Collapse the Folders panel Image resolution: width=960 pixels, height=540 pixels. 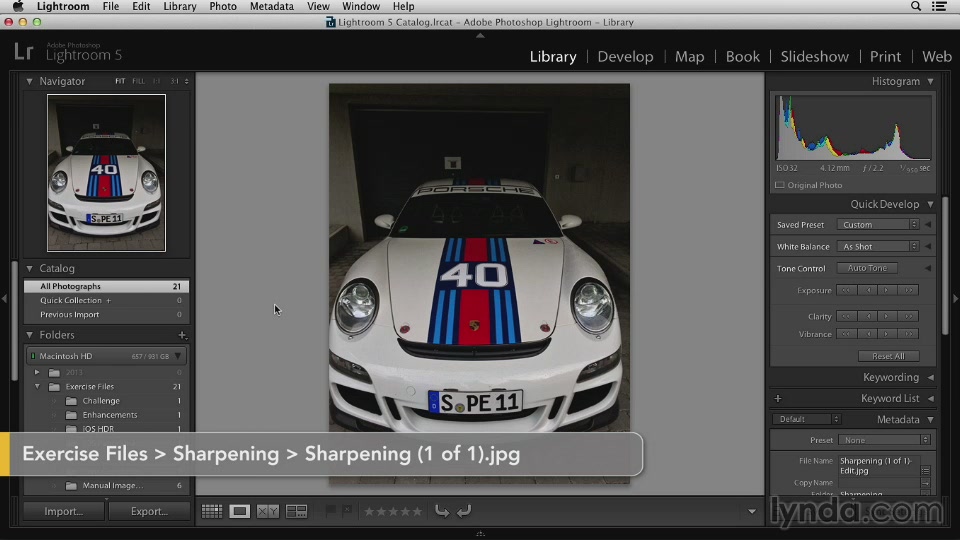29,335
